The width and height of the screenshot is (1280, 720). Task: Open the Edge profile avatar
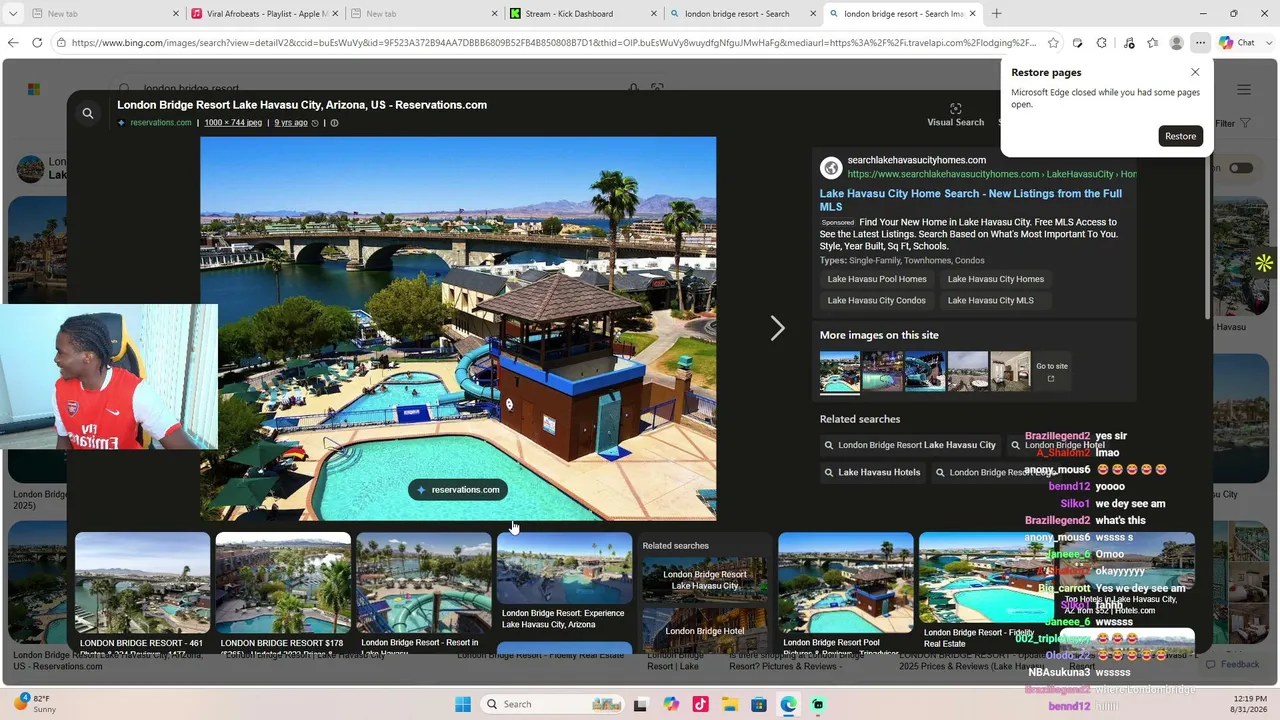pyautogui.click(x=1176, y=43)
